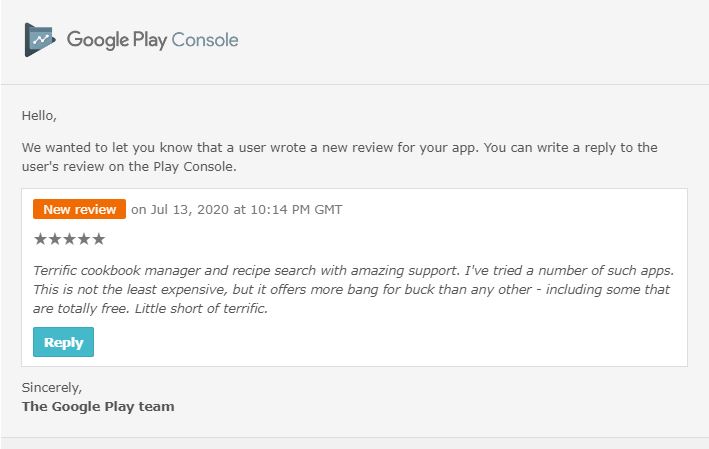The width and height of the screenshot is (709, 449).
Task: Click the review line starting This is not the least expensive
Action: coord(351,289)
